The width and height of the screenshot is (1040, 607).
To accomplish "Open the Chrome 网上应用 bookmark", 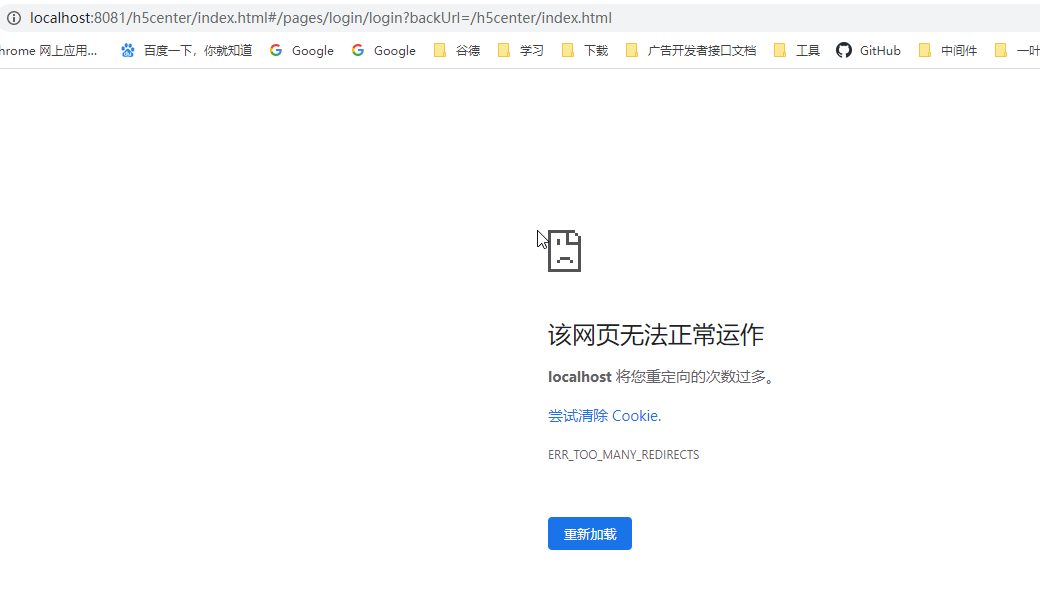I will [48, 50].
